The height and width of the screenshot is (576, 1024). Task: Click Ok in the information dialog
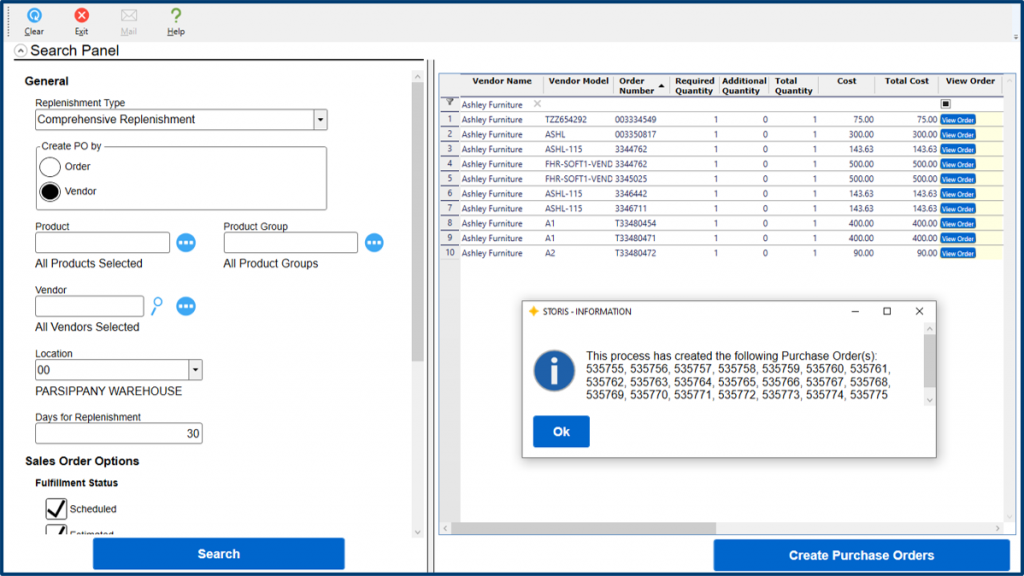point(561,432)
